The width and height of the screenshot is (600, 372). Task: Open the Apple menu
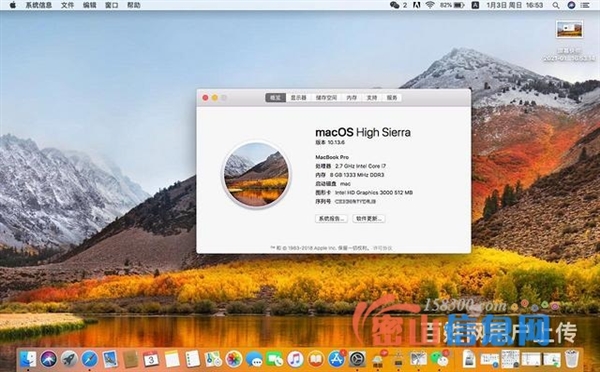[x=13, y=5]
